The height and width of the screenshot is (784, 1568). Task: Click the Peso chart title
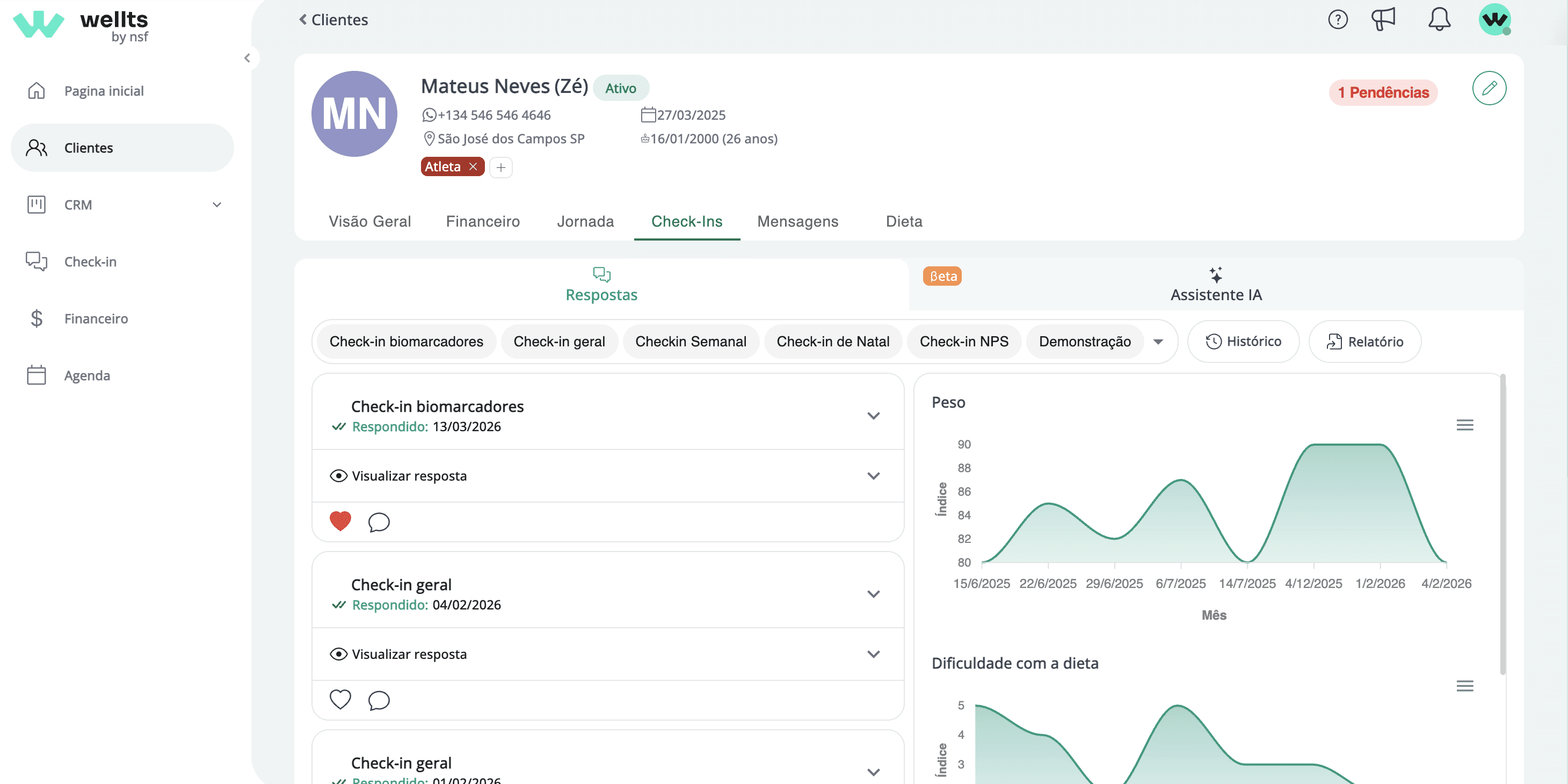click(x=948, y=402)
